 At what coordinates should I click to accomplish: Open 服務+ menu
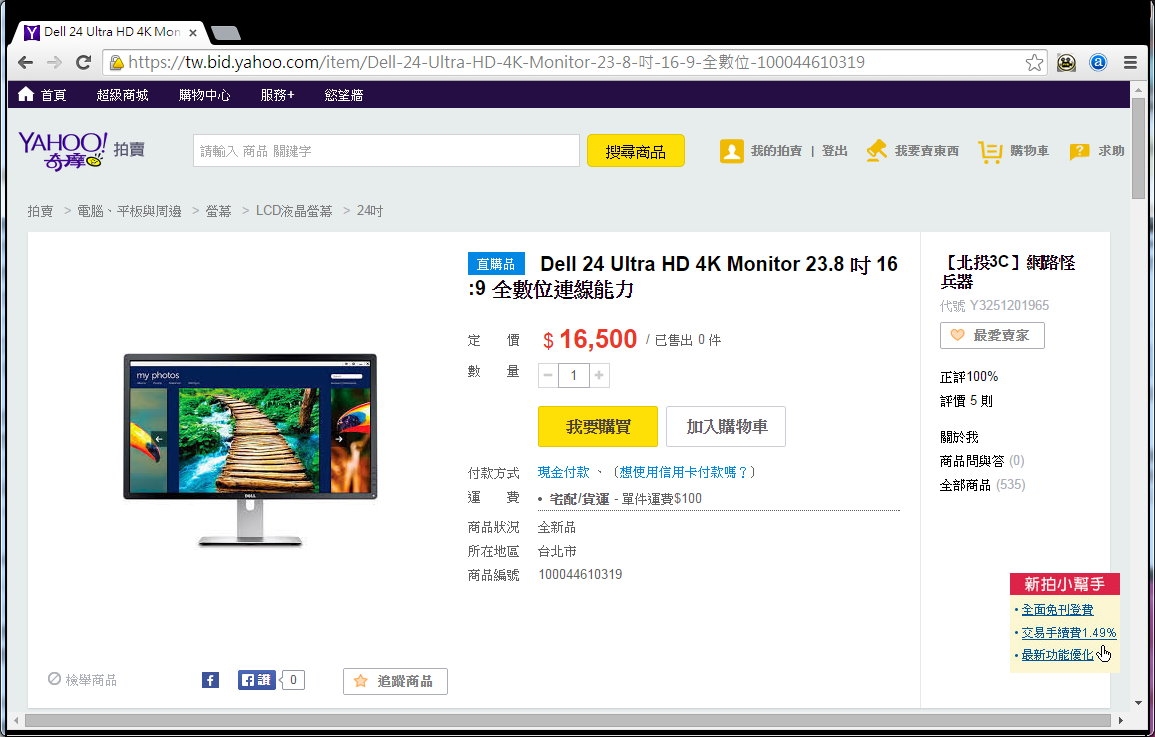pos(278,95)
